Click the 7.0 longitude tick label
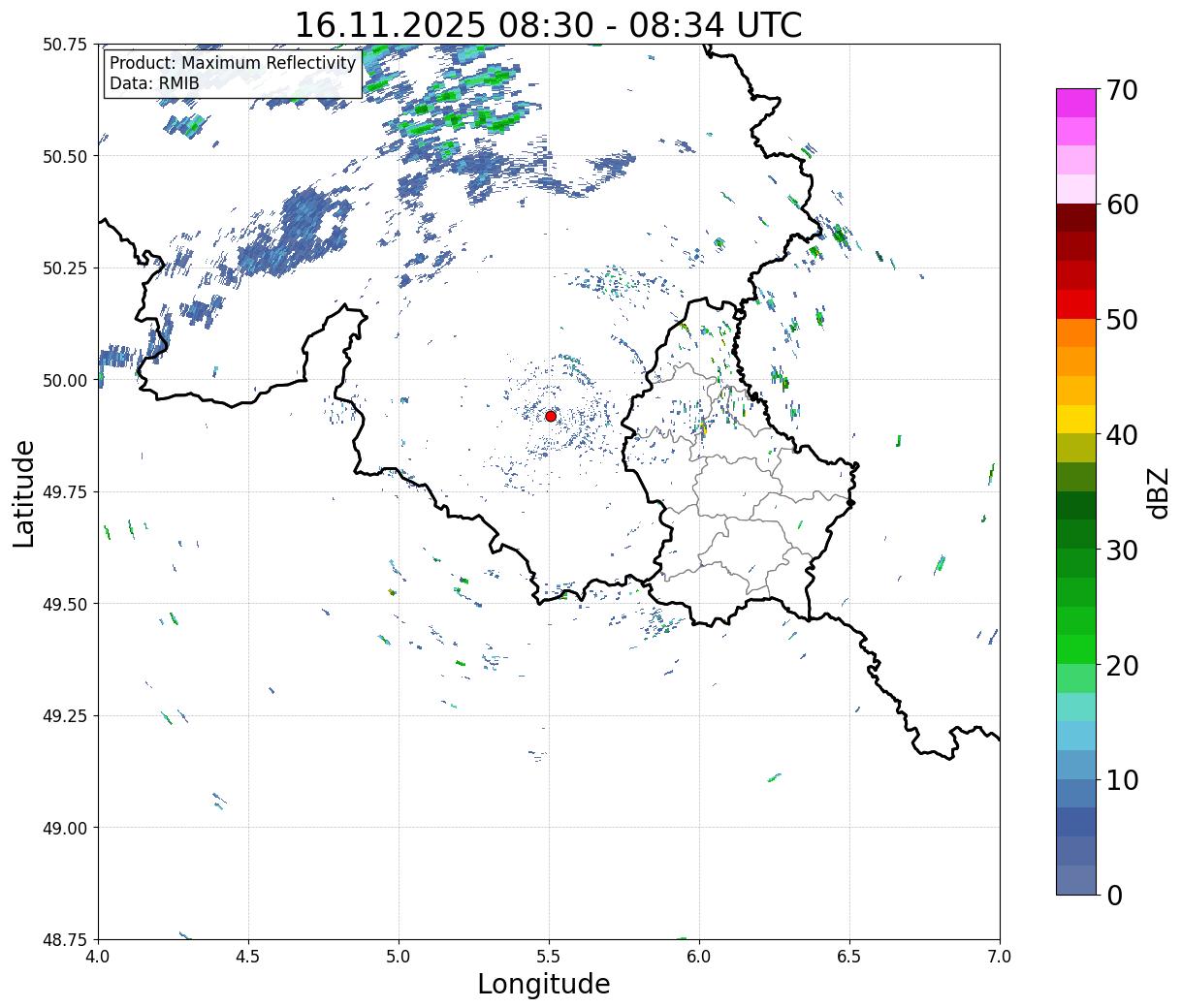Image resolution: width=1182 pixels, height=1008 pixels. 1000,956
